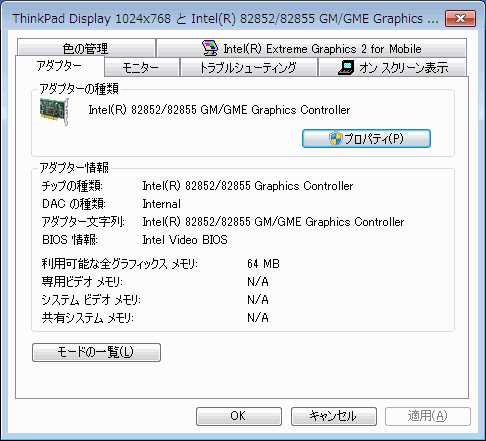This screenshot has height=441, width=486.
Task: Click the Intel Extreme Graphics tab icon
Action: coord(210,48)
